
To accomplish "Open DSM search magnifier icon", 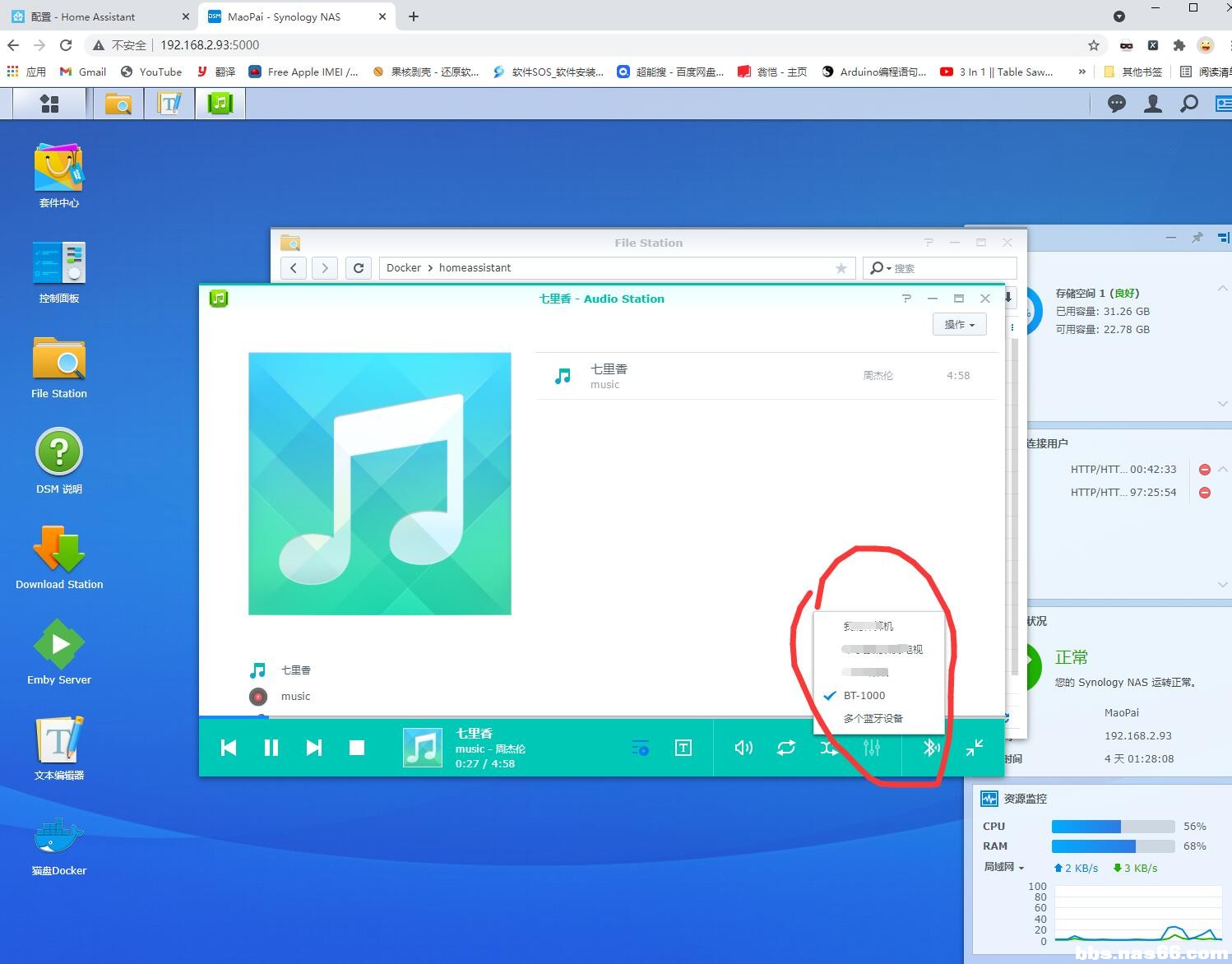I will [1189, 104].
